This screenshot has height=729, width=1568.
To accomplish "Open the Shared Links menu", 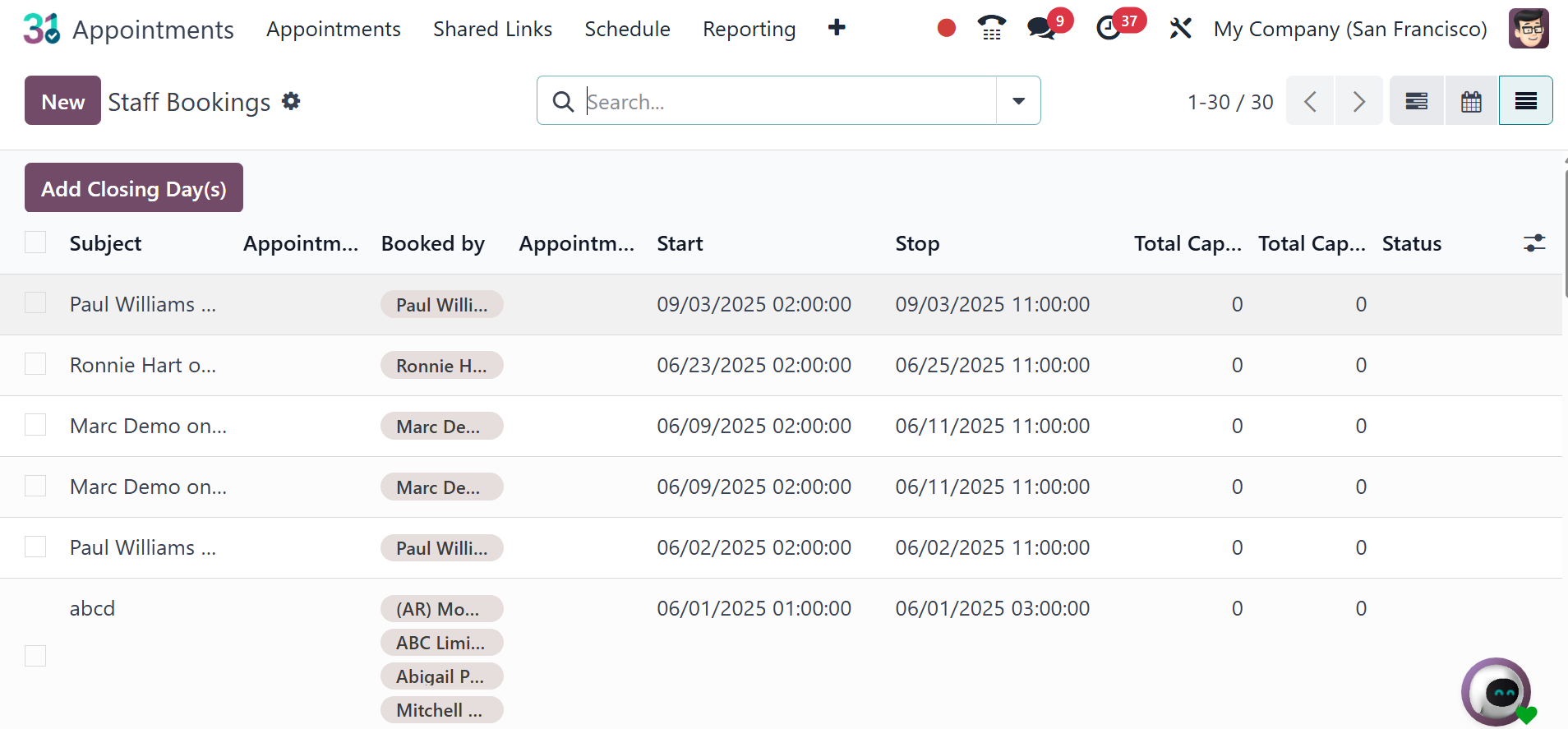I will tap(492, 30).
